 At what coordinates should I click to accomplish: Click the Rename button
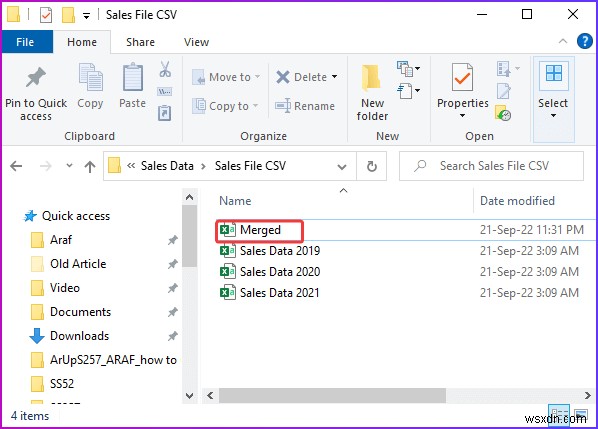click(305, 106)
